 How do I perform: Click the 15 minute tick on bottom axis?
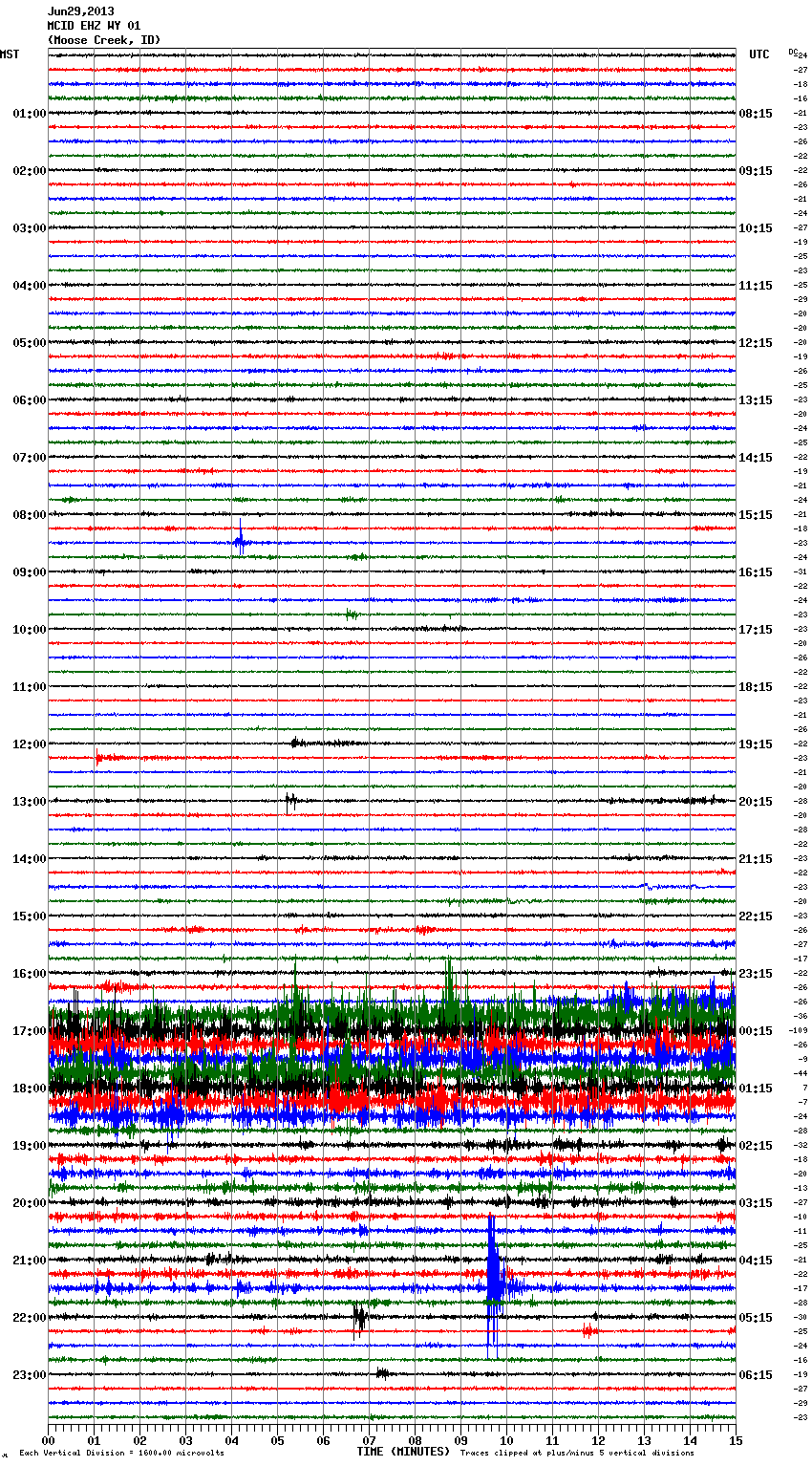736,1440
